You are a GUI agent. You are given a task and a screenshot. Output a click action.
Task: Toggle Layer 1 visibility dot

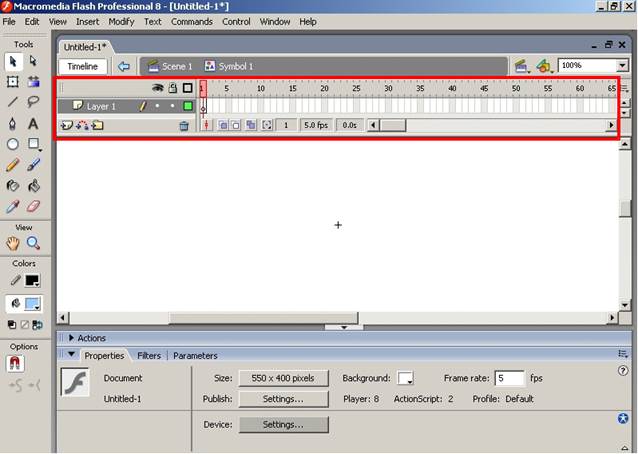point(157,106)
